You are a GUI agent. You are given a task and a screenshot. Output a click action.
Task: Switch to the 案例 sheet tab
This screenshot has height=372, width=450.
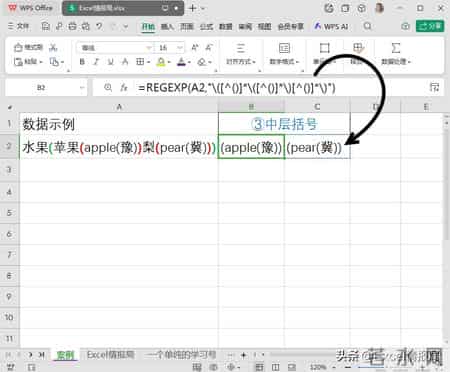[x=65, y=355]
